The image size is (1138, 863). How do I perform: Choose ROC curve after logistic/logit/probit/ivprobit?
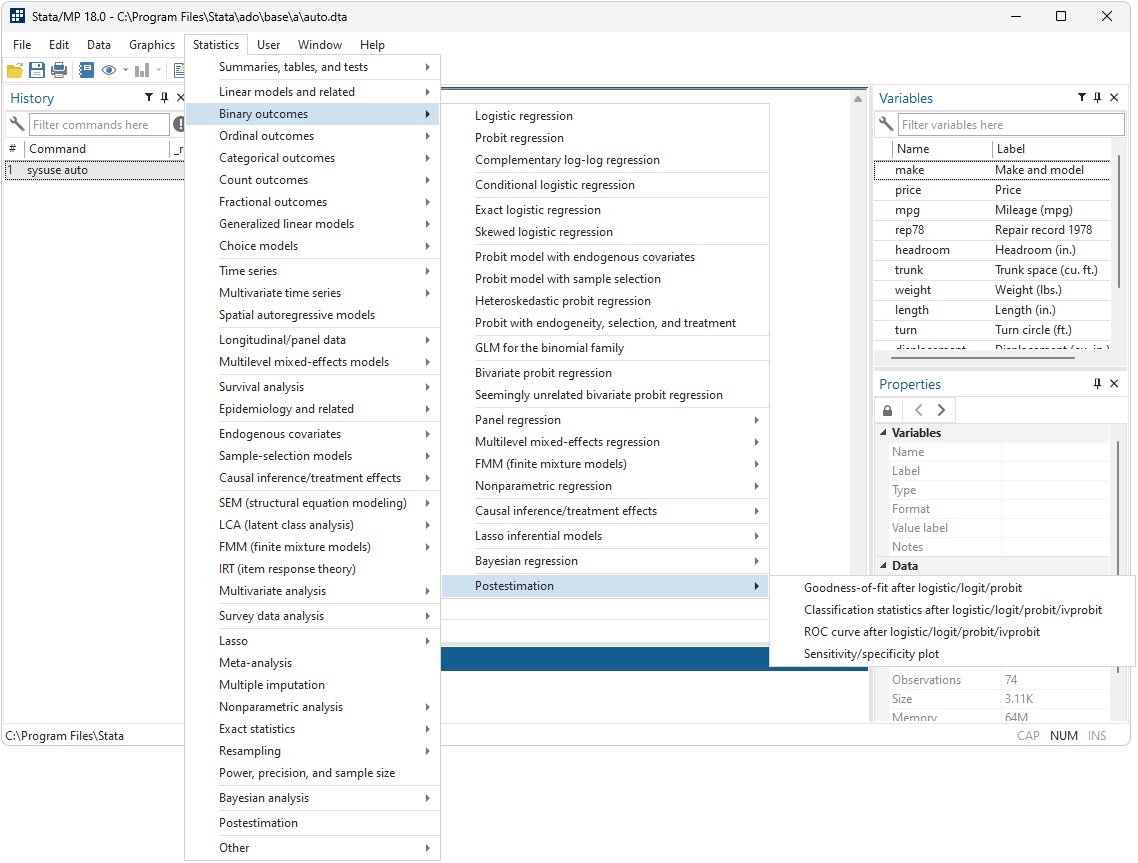pos(951,632)
